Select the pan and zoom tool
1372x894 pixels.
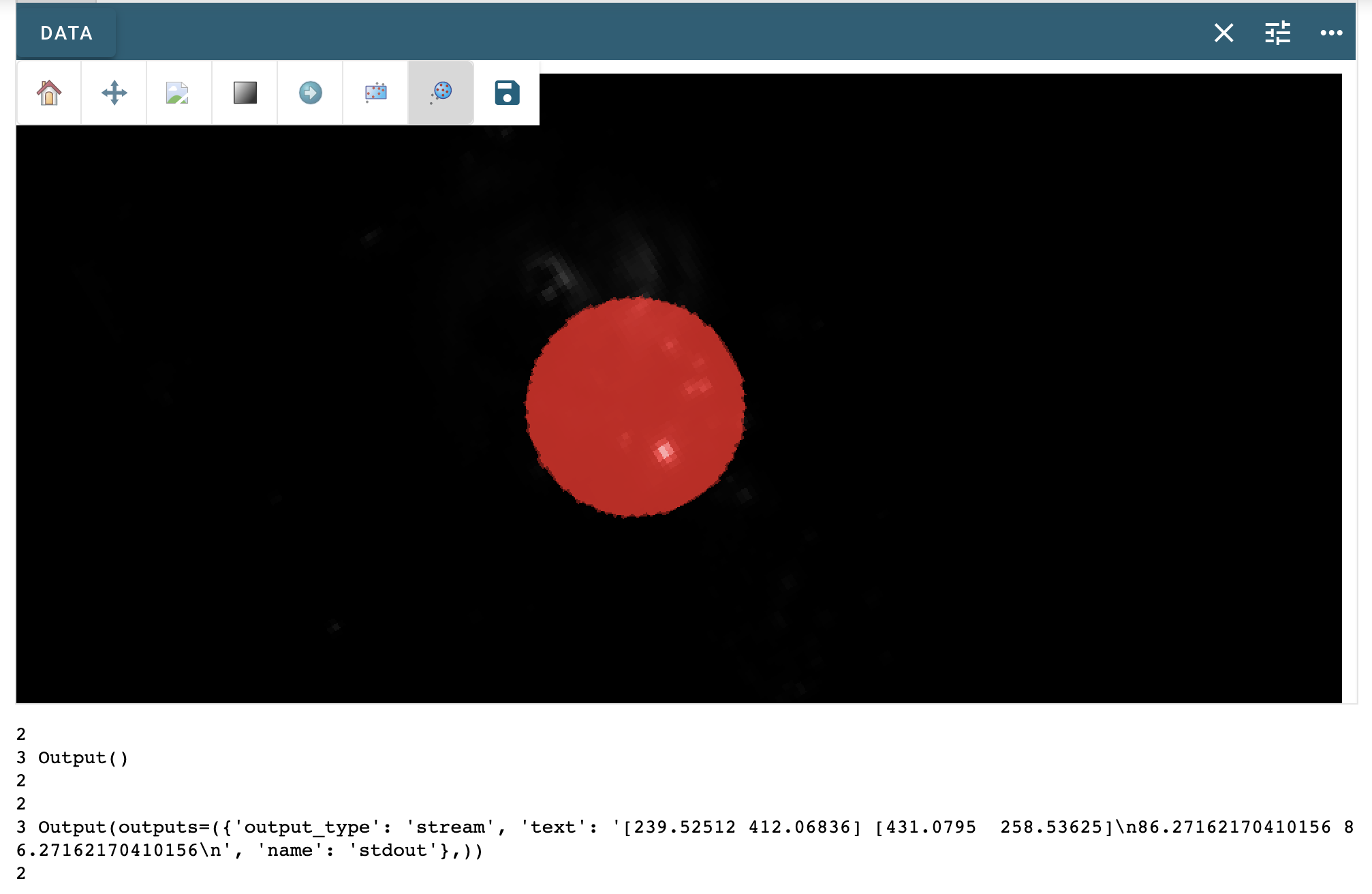coord(113,93)
